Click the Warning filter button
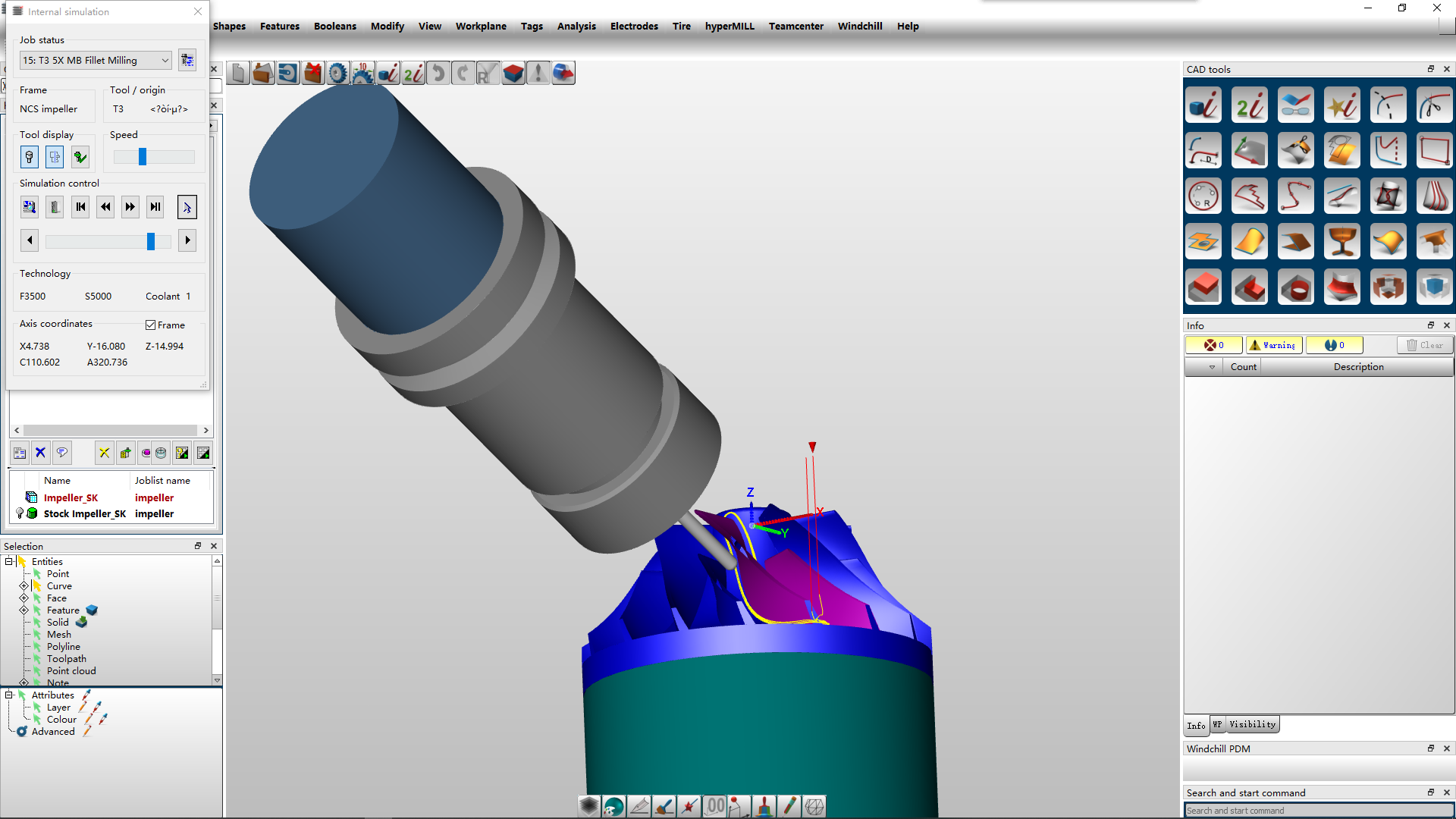1456x819 pixels. click(x=1274, y=345)
